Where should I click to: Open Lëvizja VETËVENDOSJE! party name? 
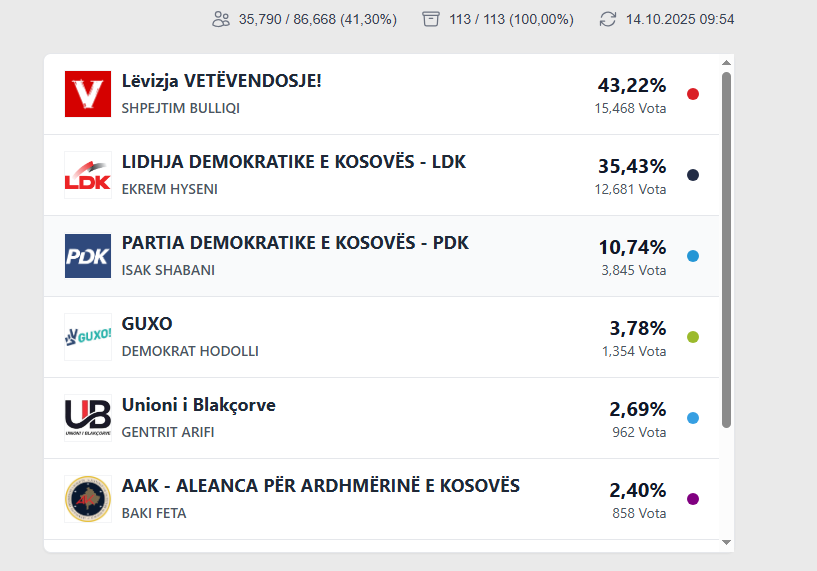[221, 81]
